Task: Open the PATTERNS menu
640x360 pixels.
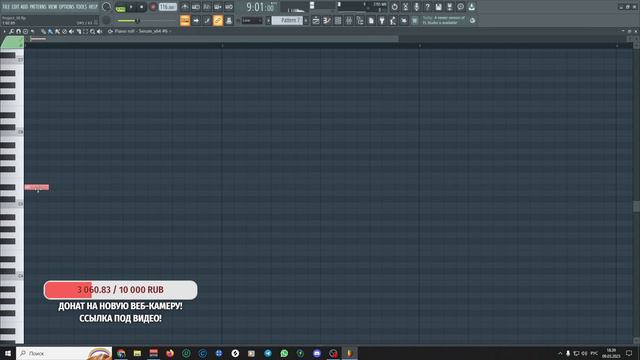Action: [x=38, y=7]
